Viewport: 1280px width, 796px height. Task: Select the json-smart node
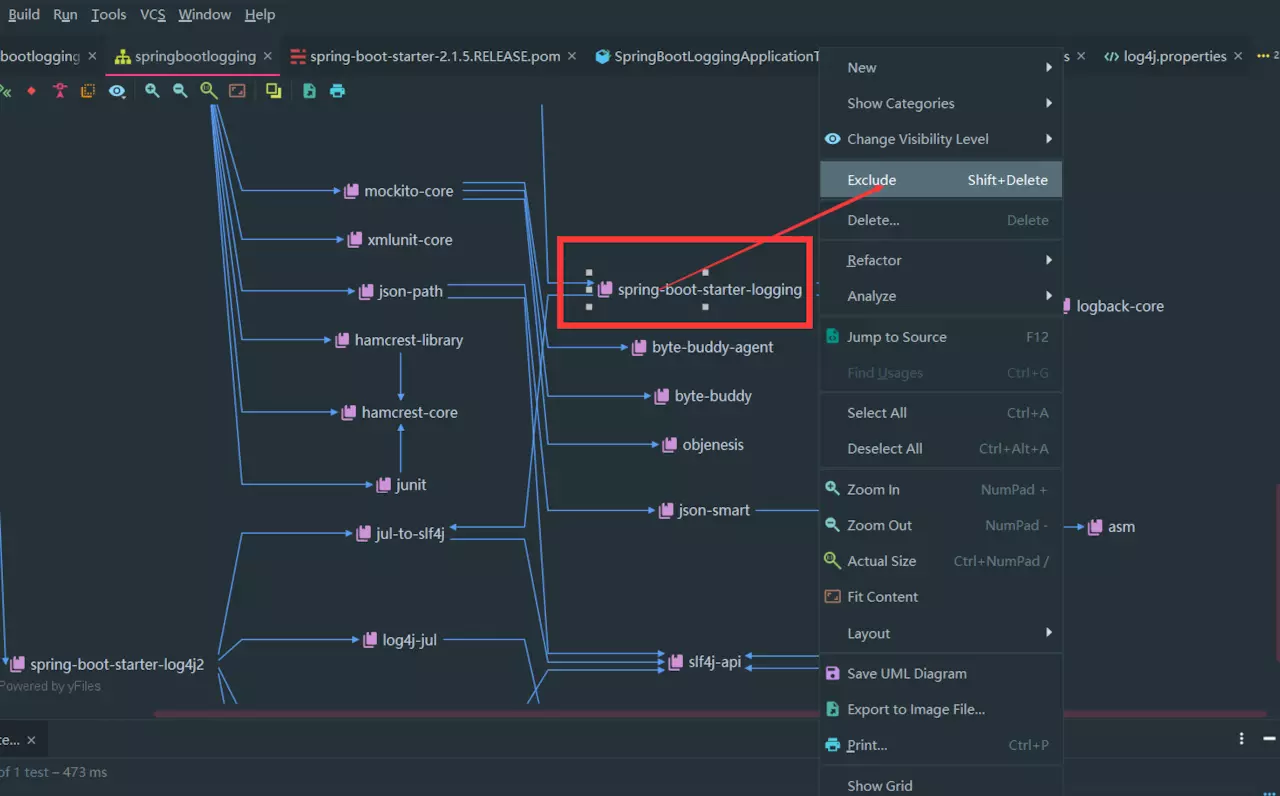tap(704, 510)
